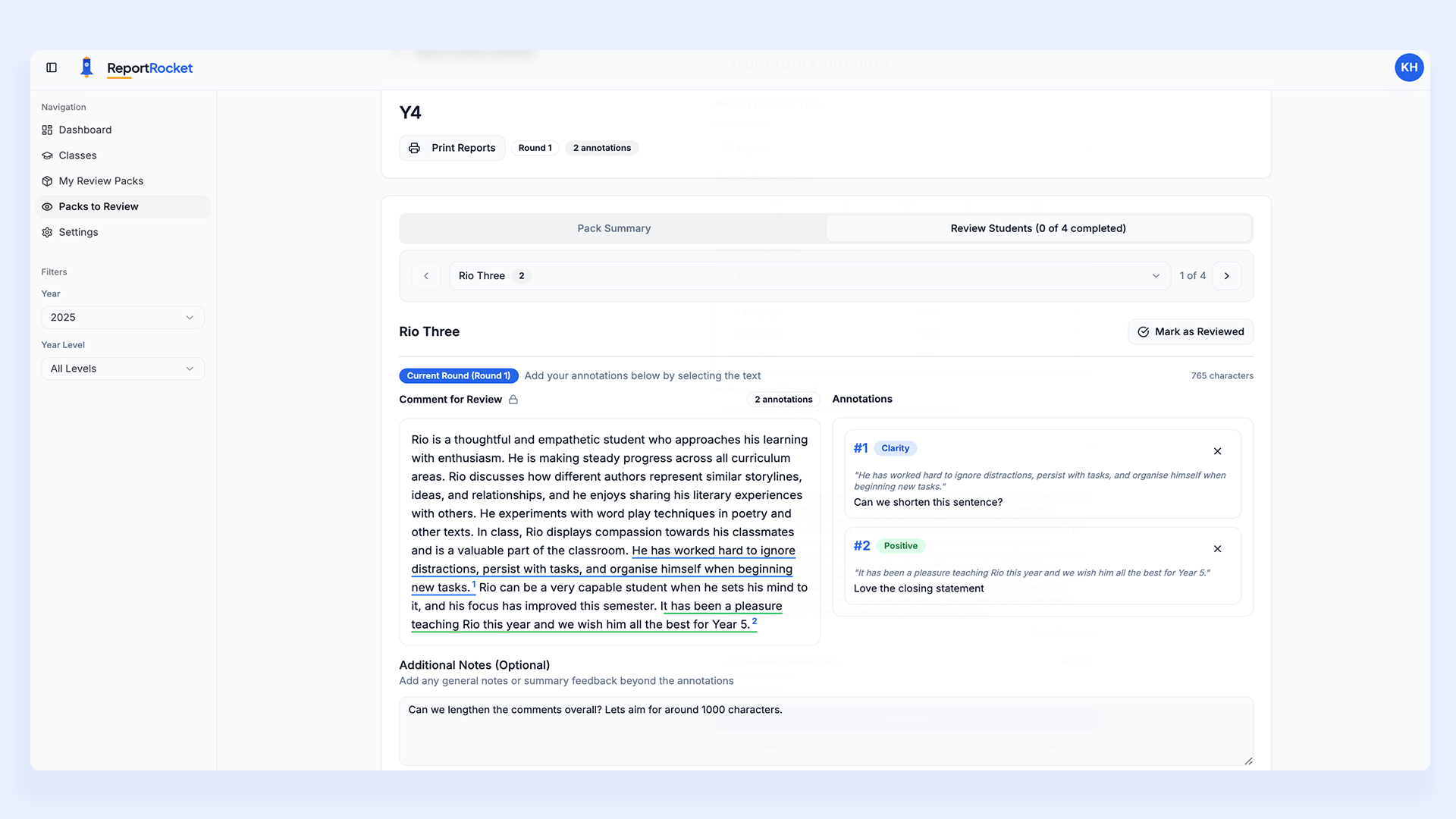Open the KH profile avatar
The width and height of the screenshot is (1456, 819).
coord(1409,67)
